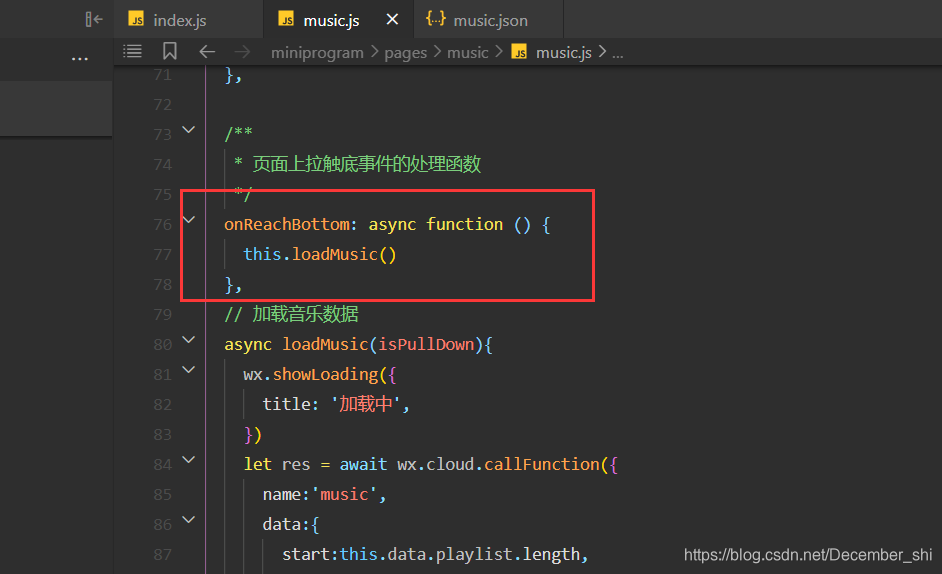The image size is (942, 574).
Task: Collapse comment block at line 73
Action: click(x=189, y=130)
